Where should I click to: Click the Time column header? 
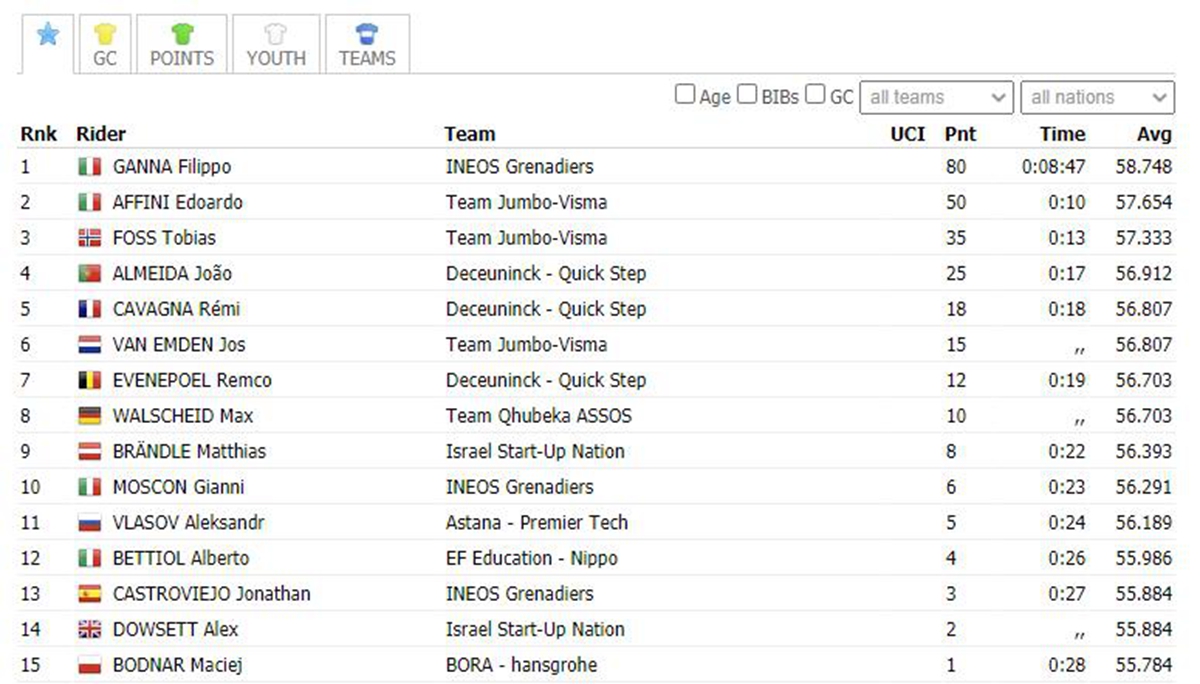(x=1062, y=134)
